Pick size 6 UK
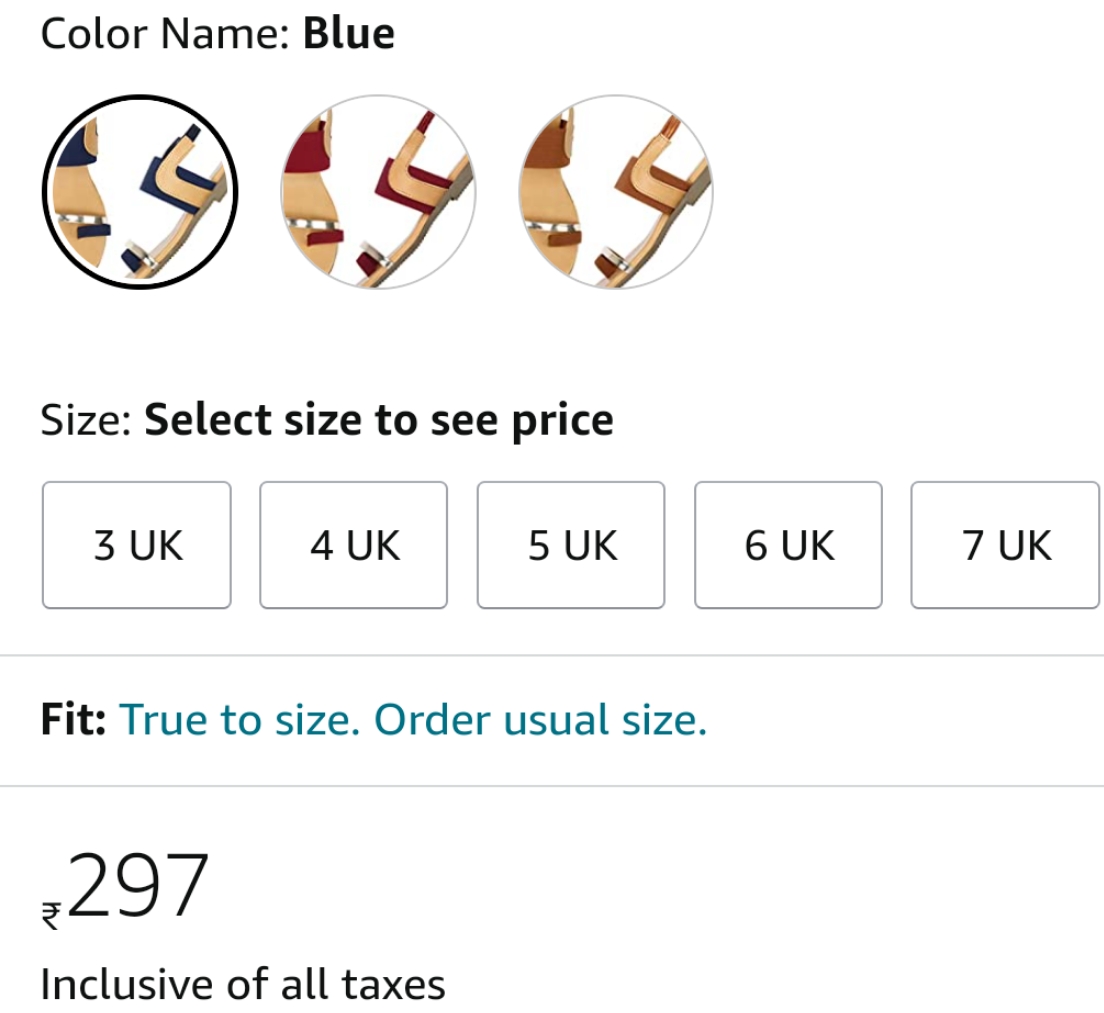Screen dimensions: 1104x1013 [789, 545]
